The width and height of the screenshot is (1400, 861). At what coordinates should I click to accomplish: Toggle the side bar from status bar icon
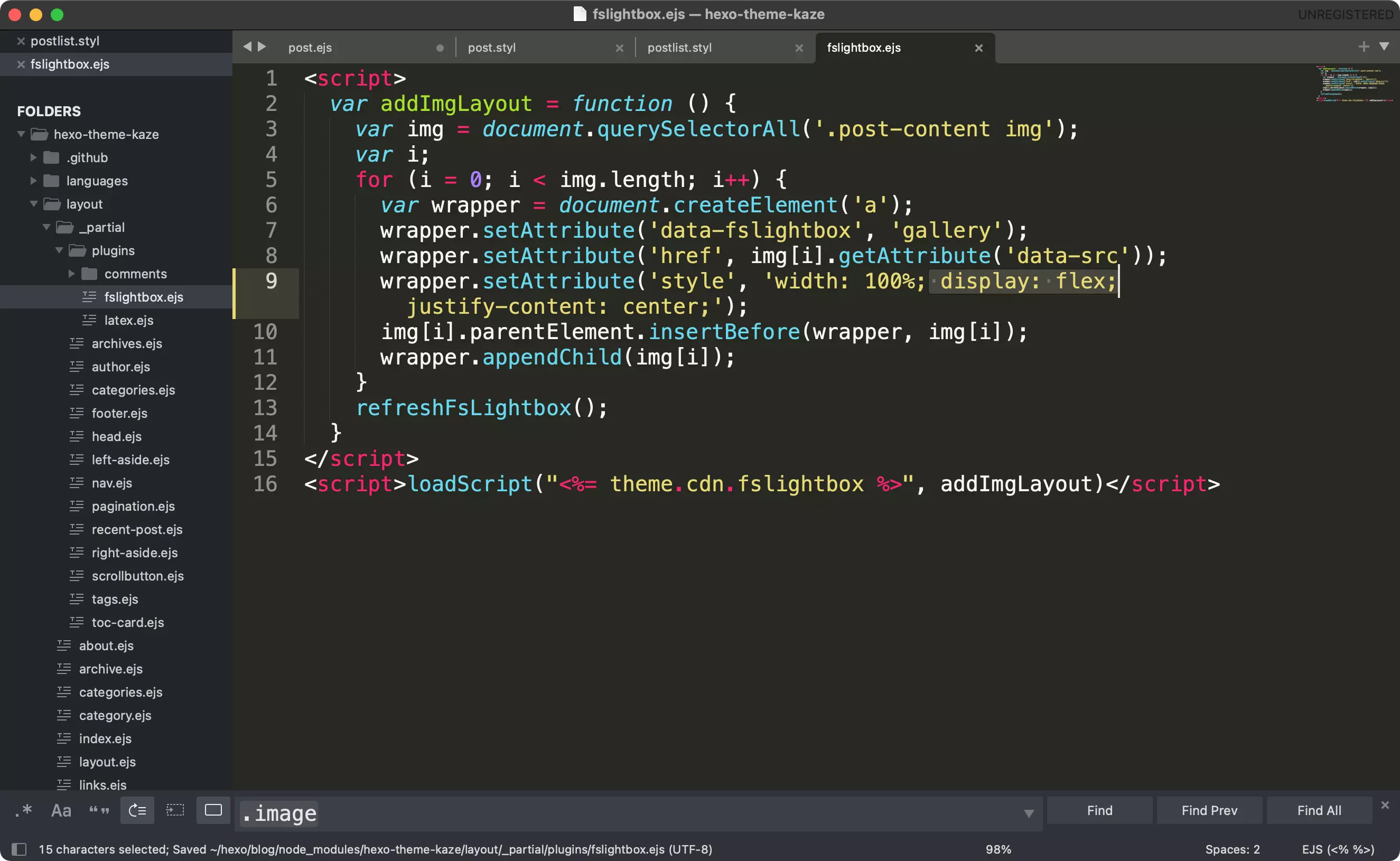(19, 849)
